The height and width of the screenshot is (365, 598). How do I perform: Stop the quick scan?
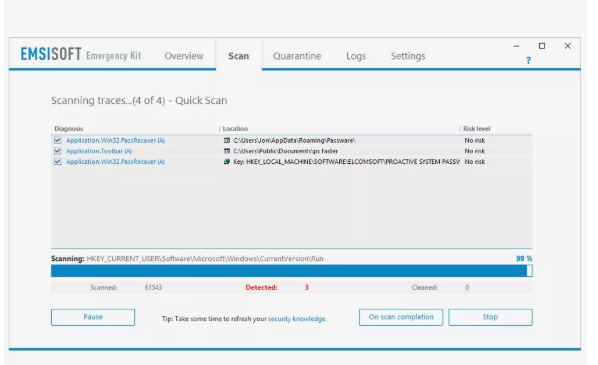(490, 317)
